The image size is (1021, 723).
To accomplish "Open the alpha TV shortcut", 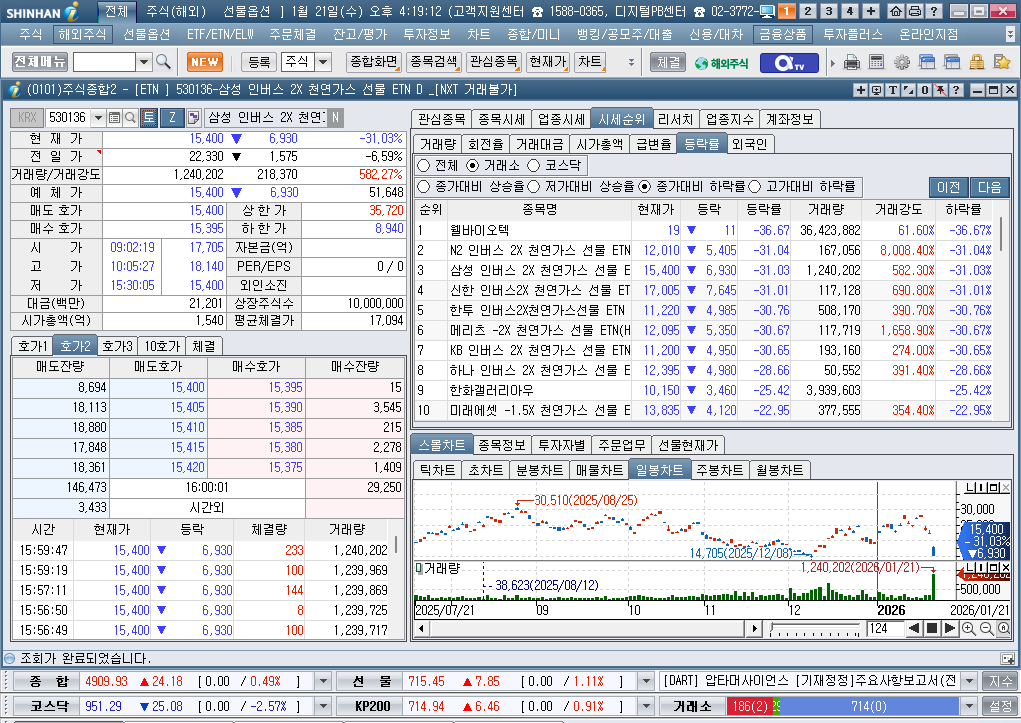I will point(789,63).
